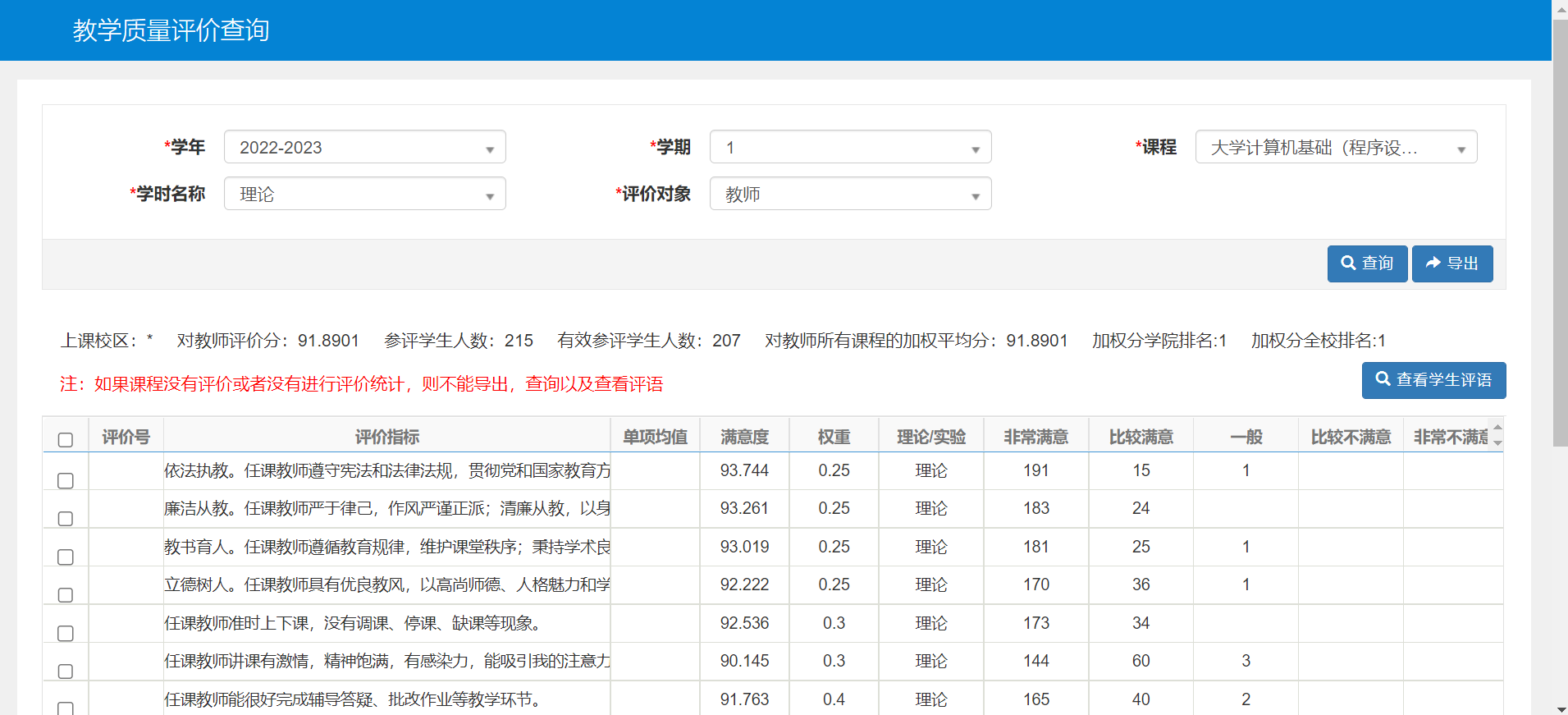Click the 满意度 column header
Image resolution: width=1568 pixels, height=715 pixels.
point(744,437)
